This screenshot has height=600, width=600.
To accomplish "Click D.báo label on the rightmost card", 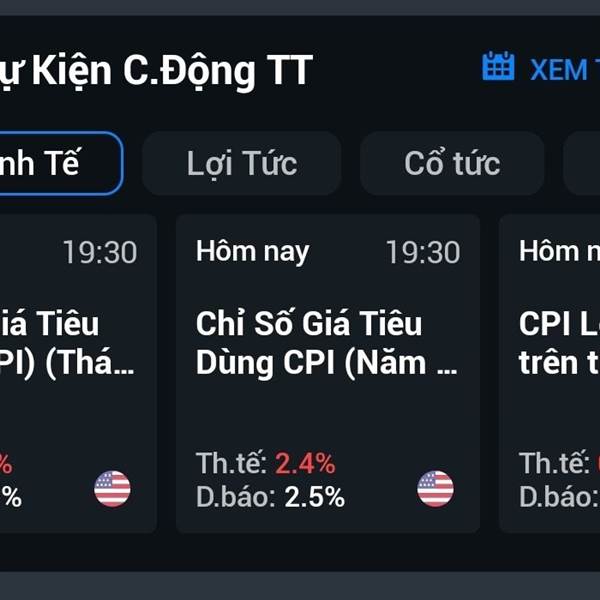I will [559, 497].
